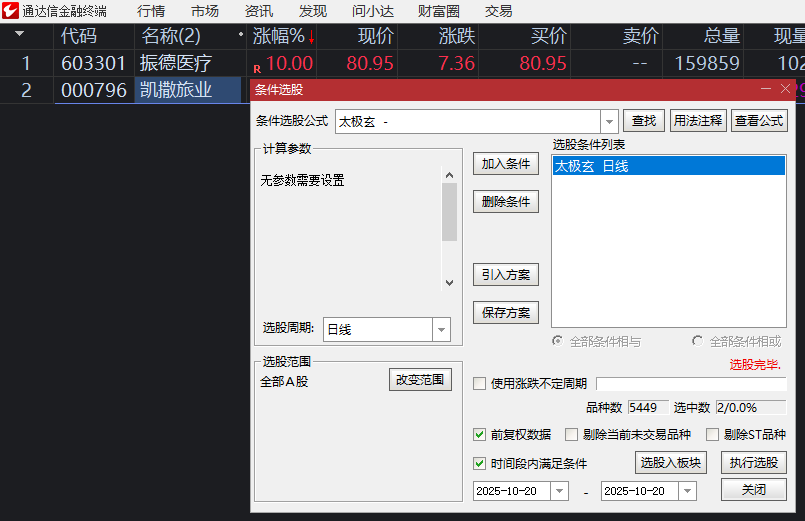
Task: Click the parameter panel scrollbar thumb
Action: point(449,212)
